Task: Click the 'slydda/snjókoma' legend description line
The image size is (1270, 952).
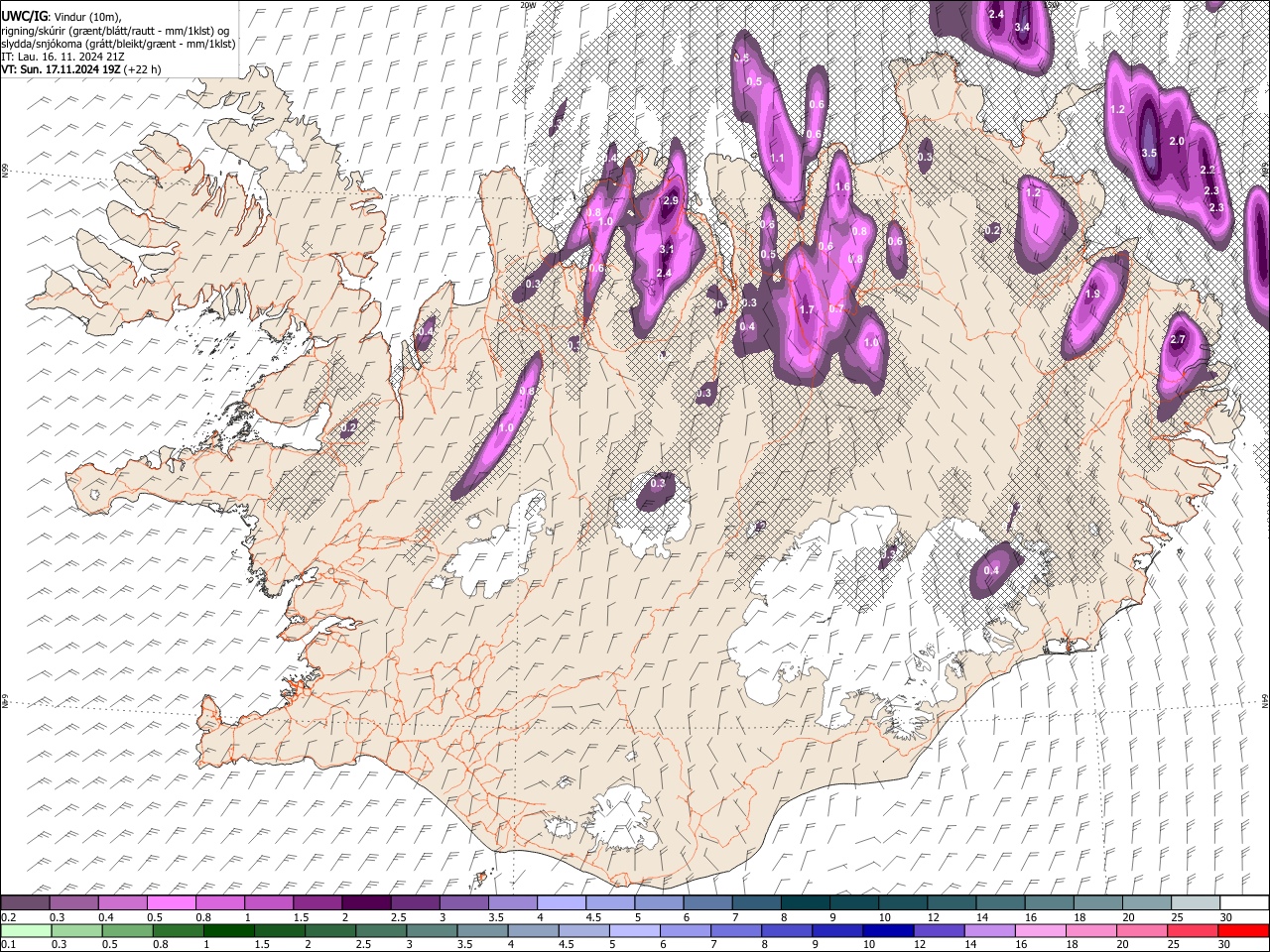Action: 119,44
